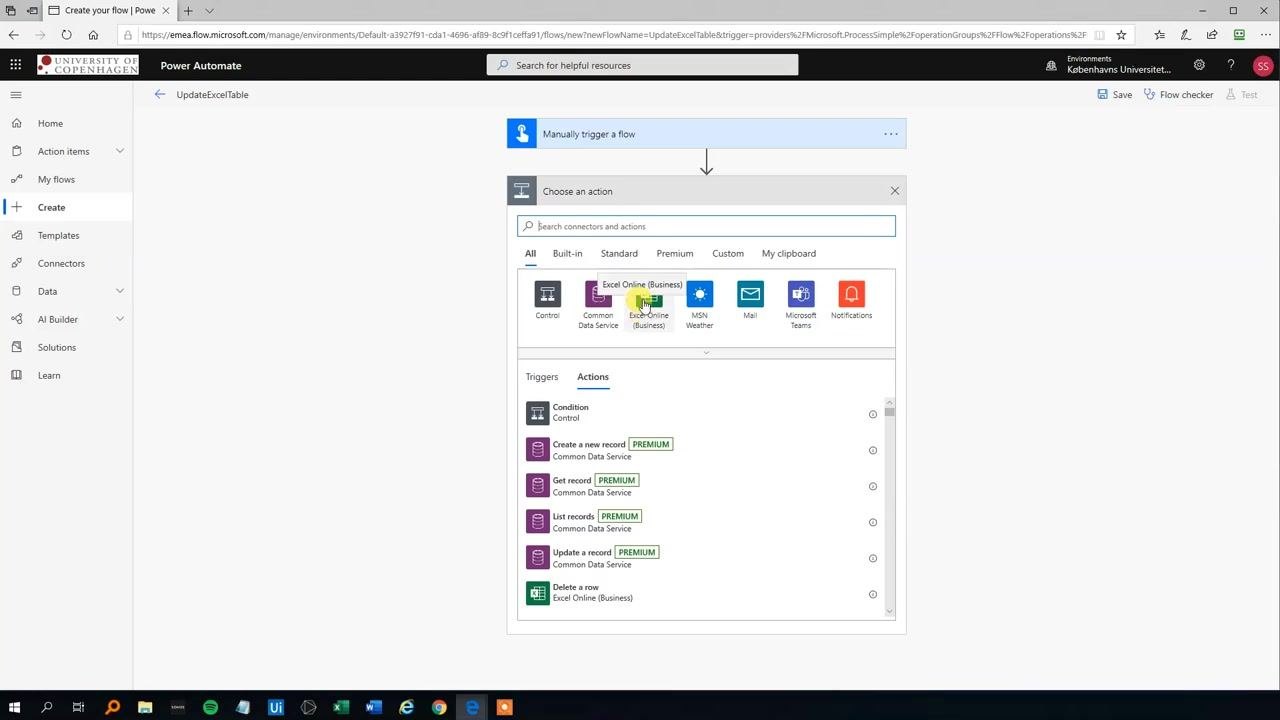
Task: Open Chrome from the taskbar
Action: pyautogui.click(x=439, y=707)
